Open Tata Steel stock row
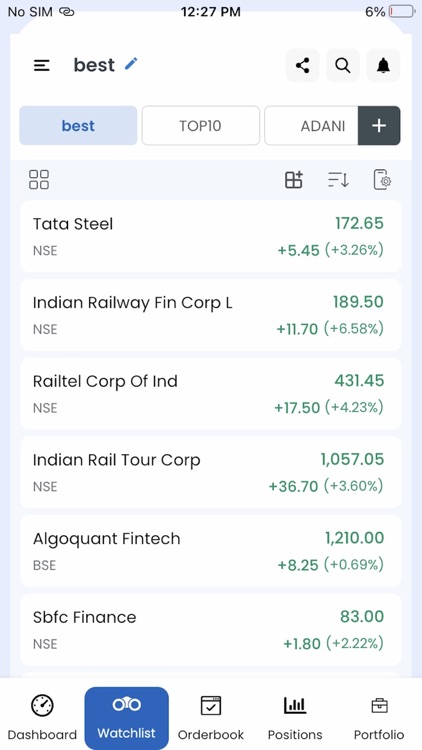The height and width of the screenshot is (750, 422). [211, 236]
